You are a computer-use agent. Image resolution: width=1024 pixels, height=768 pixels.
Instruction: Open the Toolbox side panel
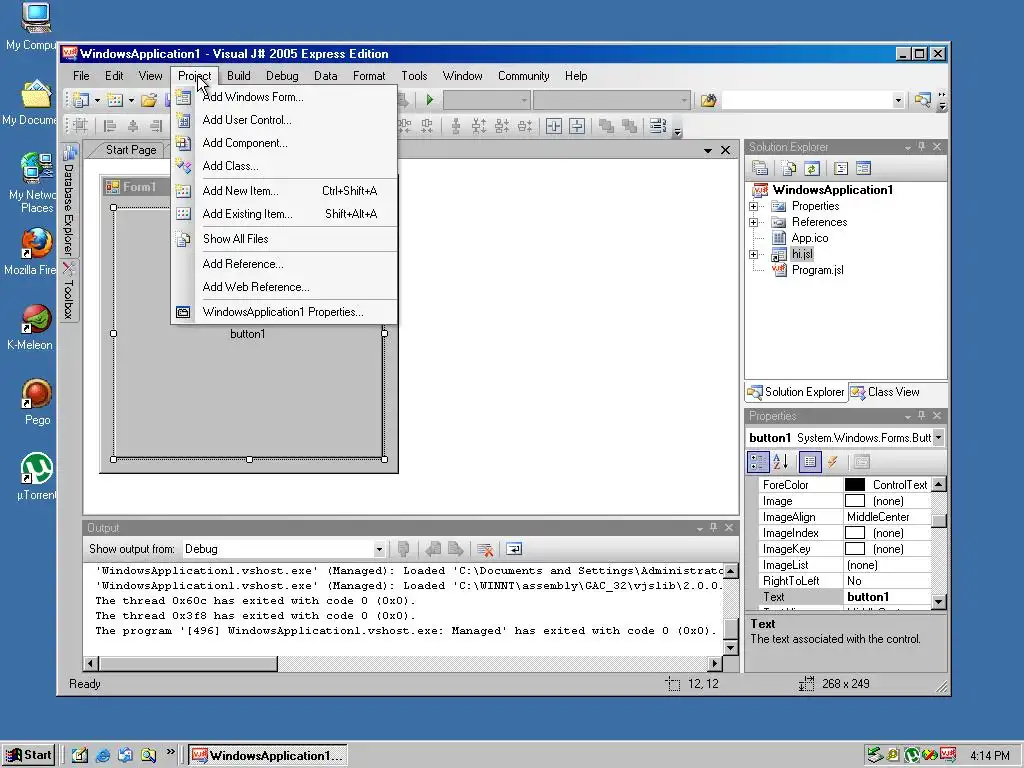coord(69,291)
